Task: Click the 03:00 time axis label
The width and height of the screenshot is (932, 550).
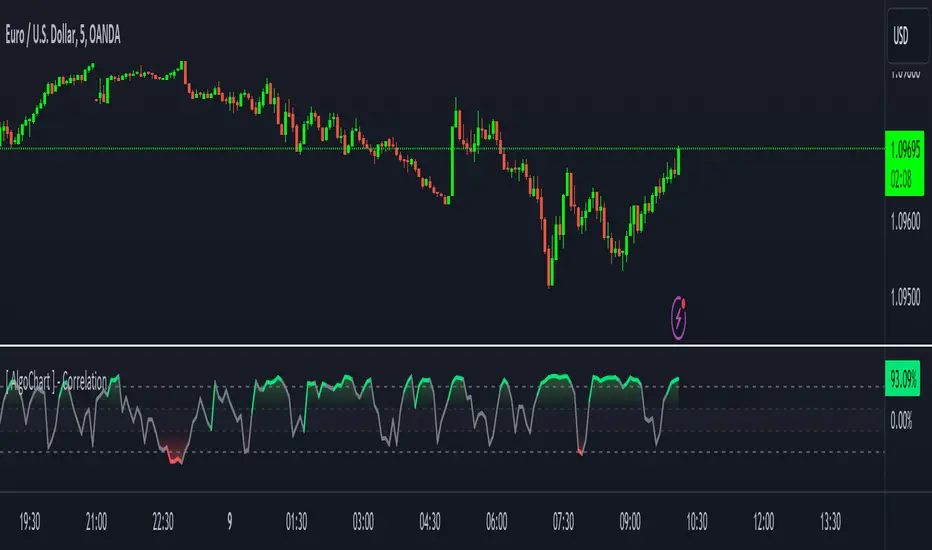Action: click(x=363, y=522)
